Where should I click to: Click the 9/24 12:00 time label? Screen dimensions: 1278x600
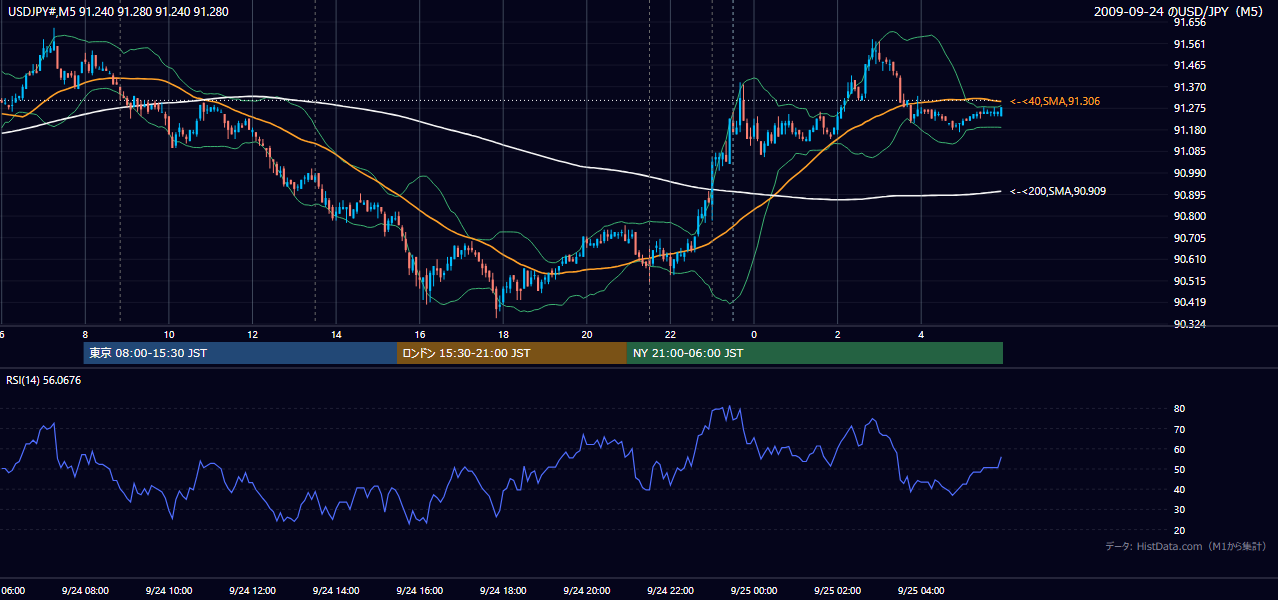click(x=252, y=590)
